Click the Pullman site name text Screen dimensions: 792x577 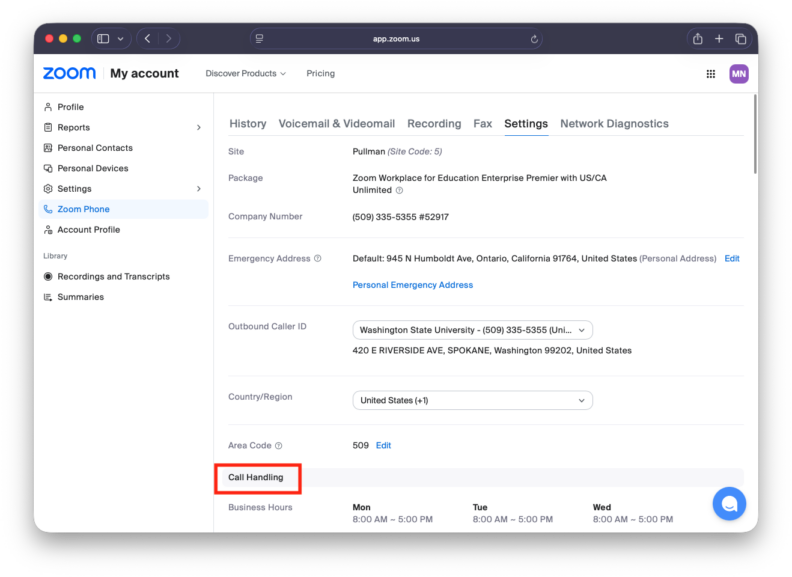369,152
